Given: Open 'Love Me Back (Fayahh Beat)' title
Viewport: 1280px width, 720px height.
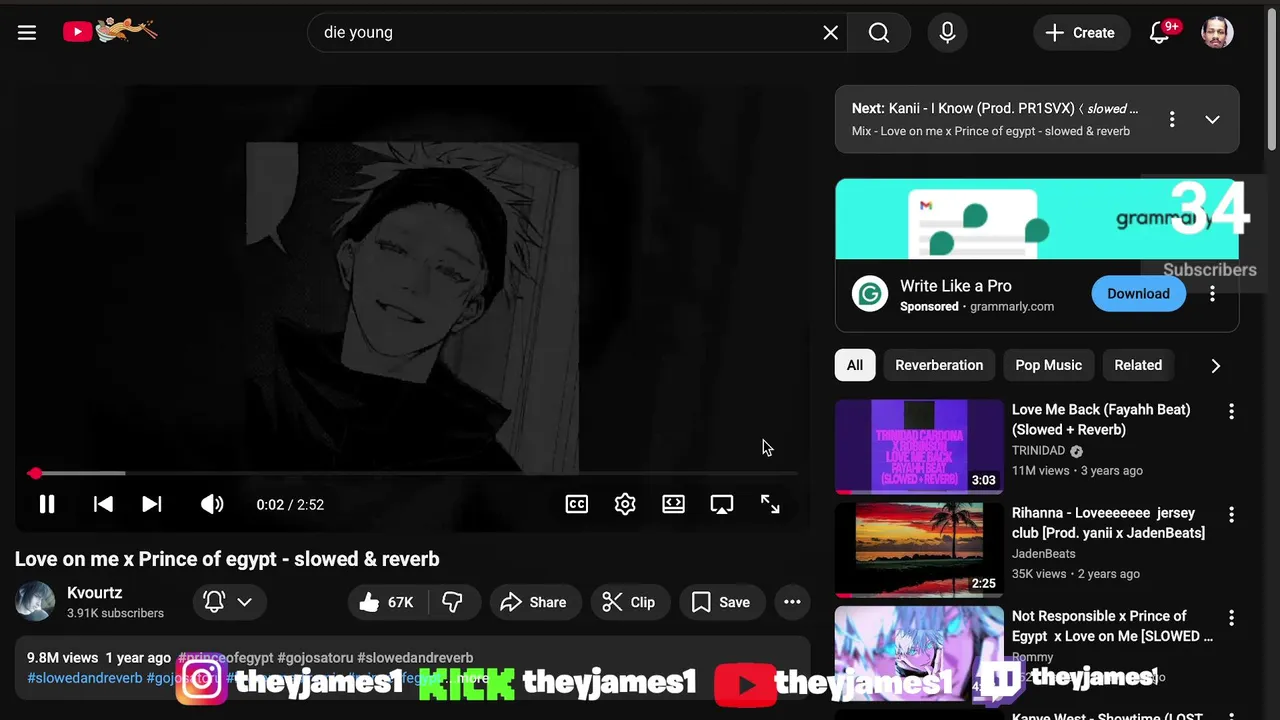Looking at the screenshot, I should coord(1101,419).
